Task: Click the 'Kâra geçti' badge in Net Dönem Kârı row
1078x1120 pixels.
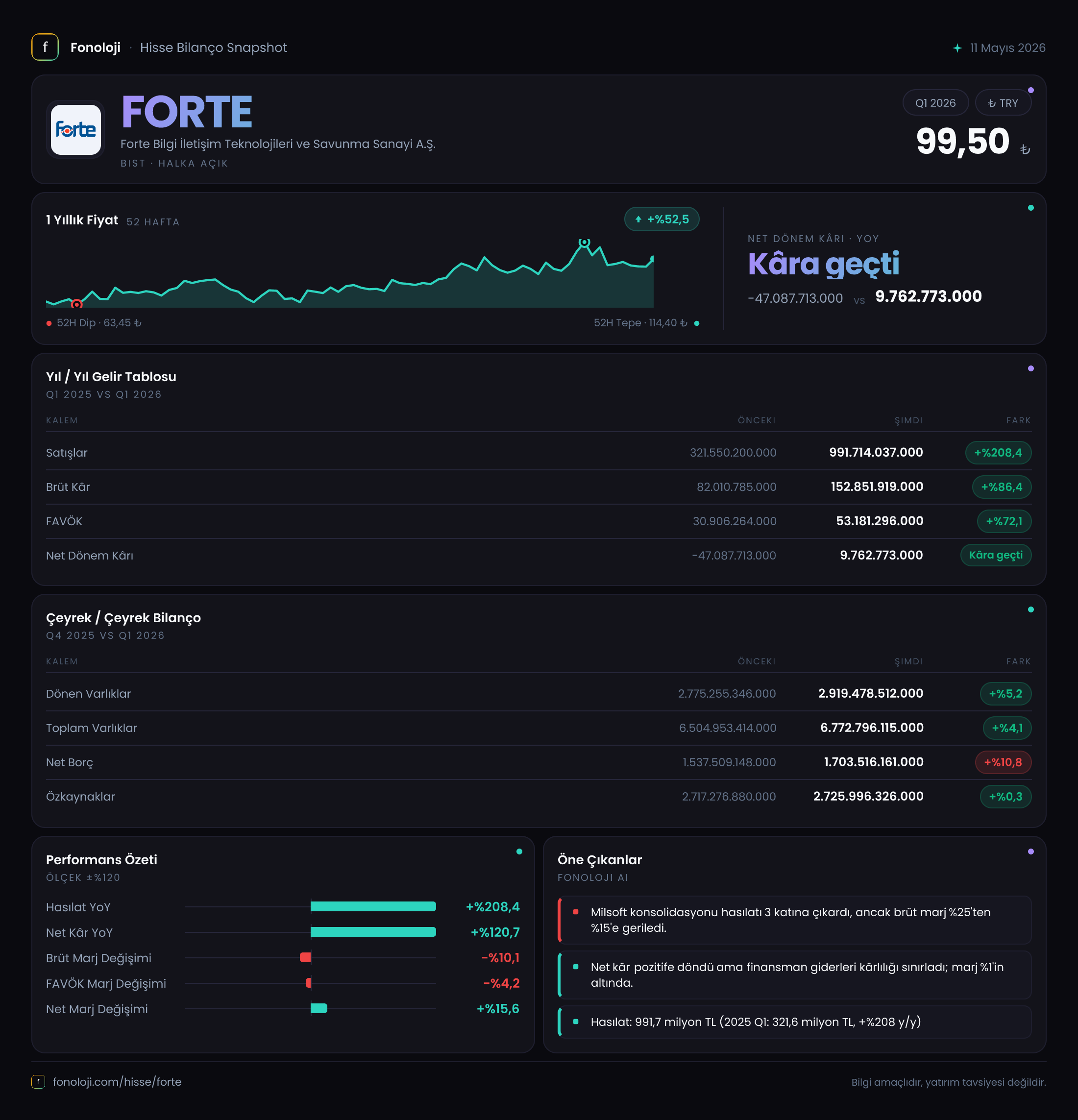Action: (x=996, y=555)
